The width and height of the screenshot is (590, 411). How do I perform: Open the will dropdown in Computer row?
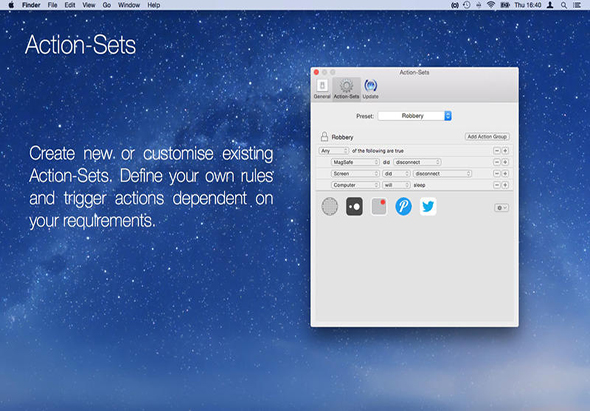(396, 185)
